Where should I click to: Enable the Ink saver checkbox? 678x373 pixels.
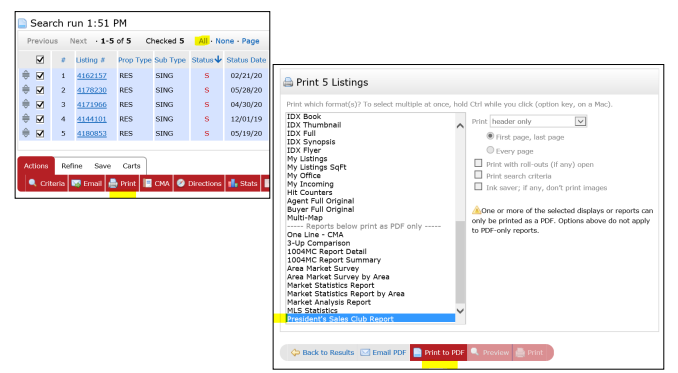[x=478, y=187]
